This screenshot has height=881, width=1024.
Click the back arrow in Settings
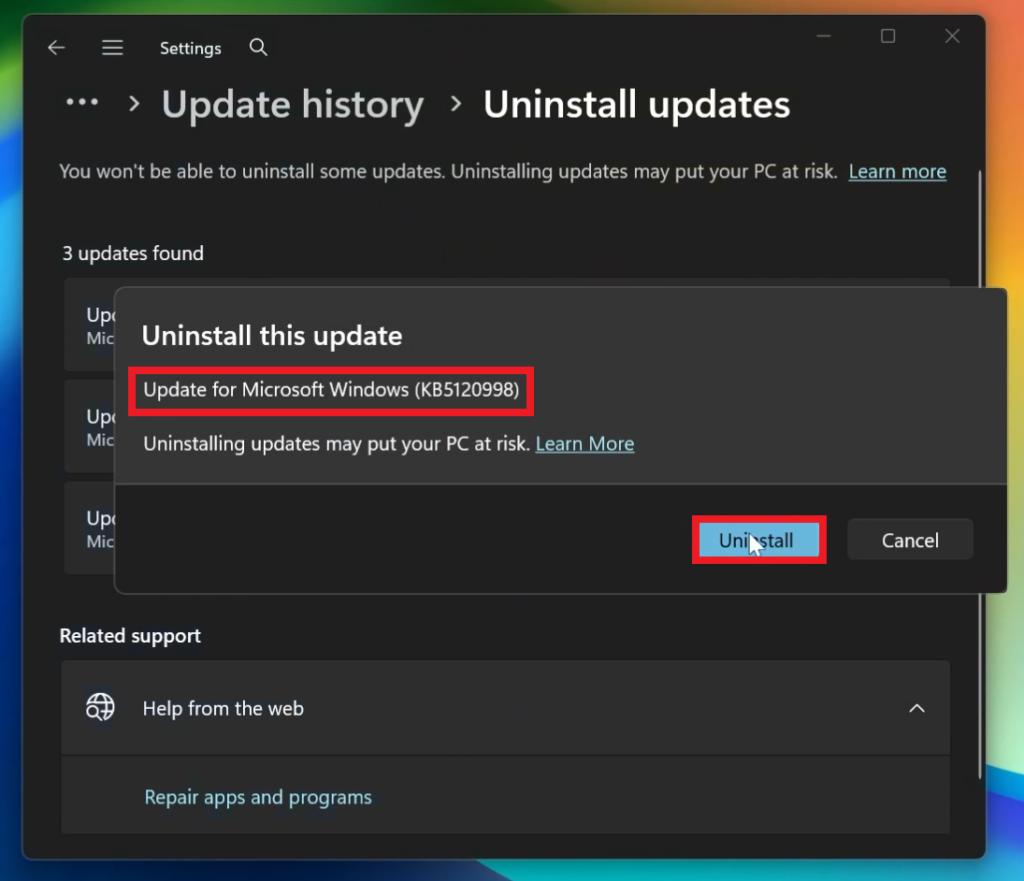(57, 48)
